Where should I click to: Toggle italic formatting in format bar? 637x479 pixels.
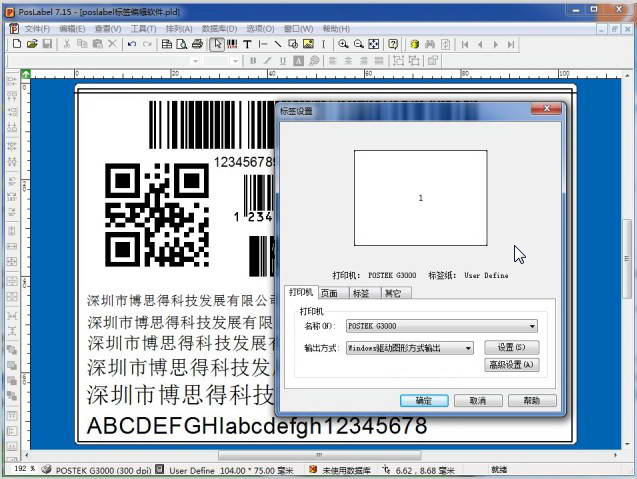268,61
